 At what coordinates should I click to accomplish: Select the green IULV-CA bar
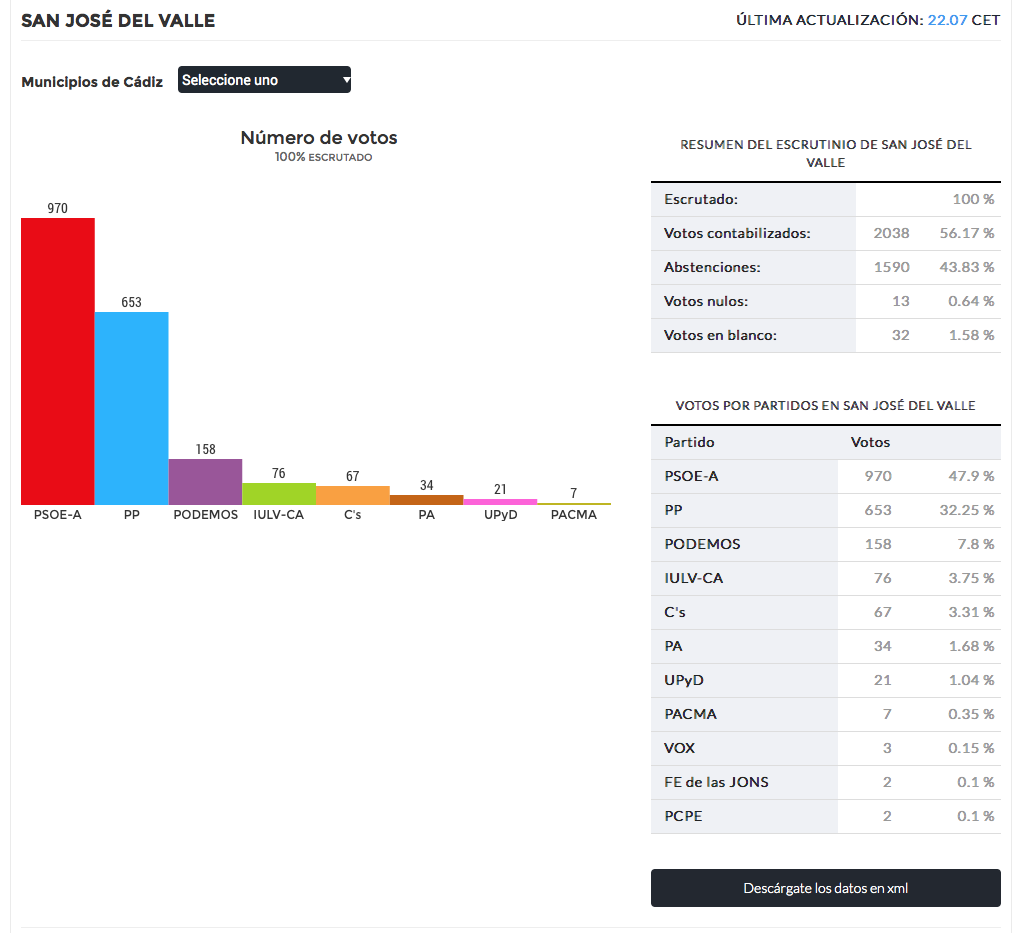(279, 493)
